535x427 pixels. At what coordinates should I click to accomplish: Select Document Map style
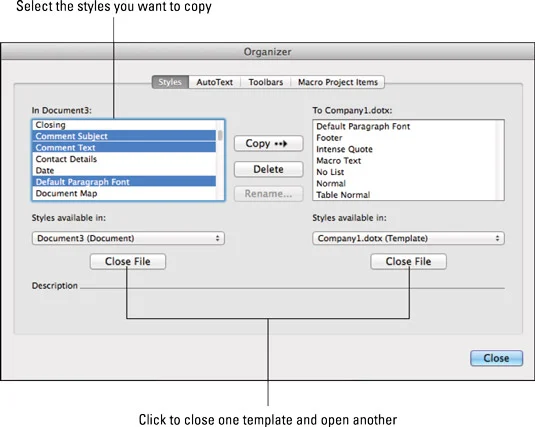tap(124, 193)
